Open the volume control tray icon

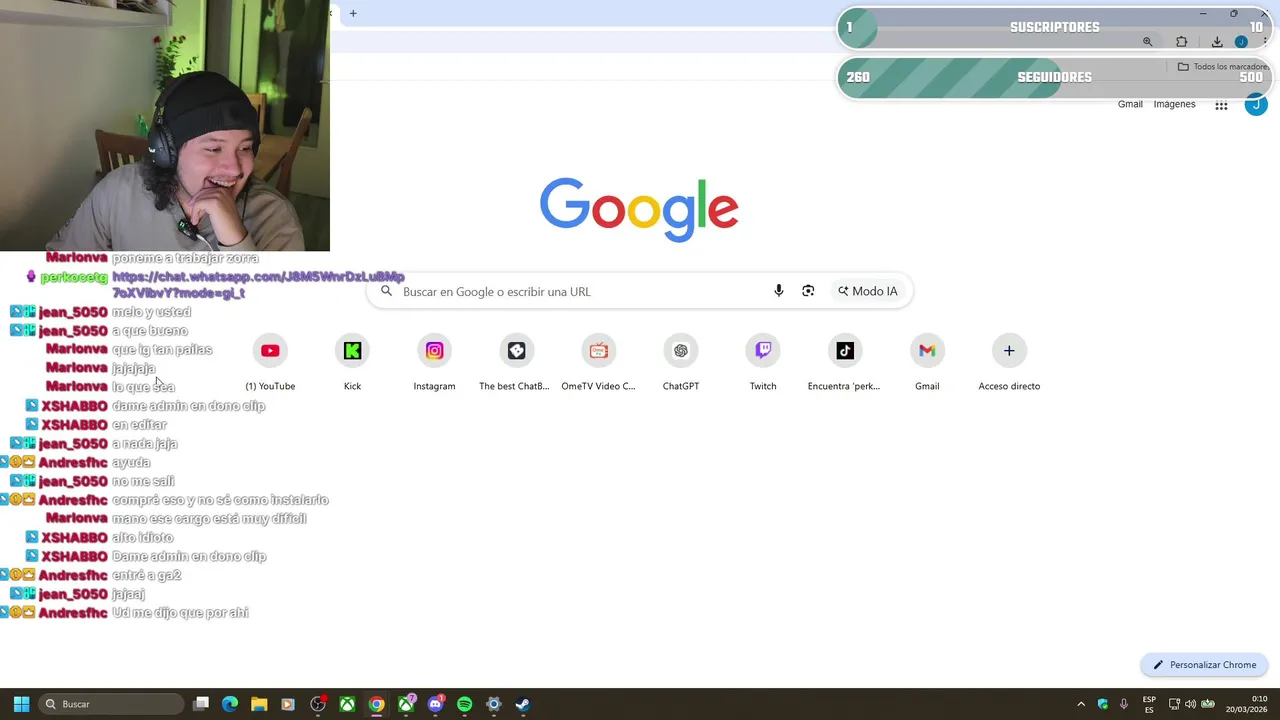(x=1190, y=704)
